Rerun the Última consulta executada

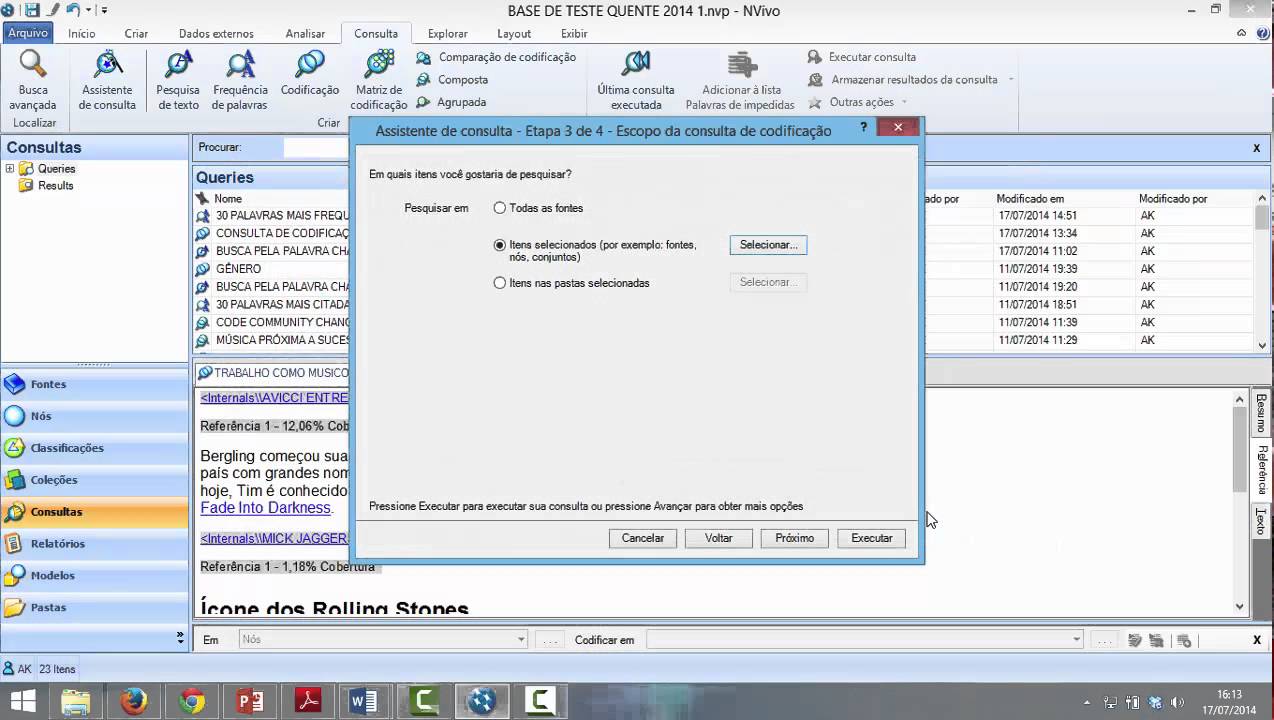click(x=636, y=80)
